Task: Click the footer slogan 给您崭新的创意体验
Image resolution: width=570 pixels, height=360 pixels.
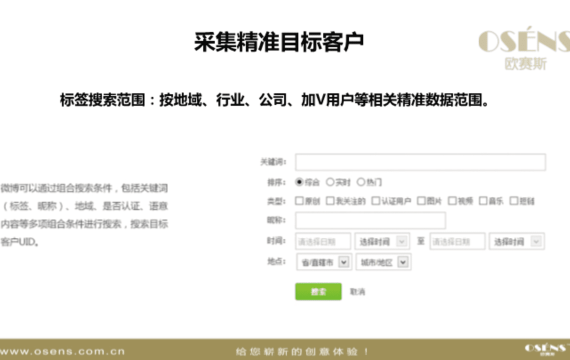Action: tap(302, 352)
